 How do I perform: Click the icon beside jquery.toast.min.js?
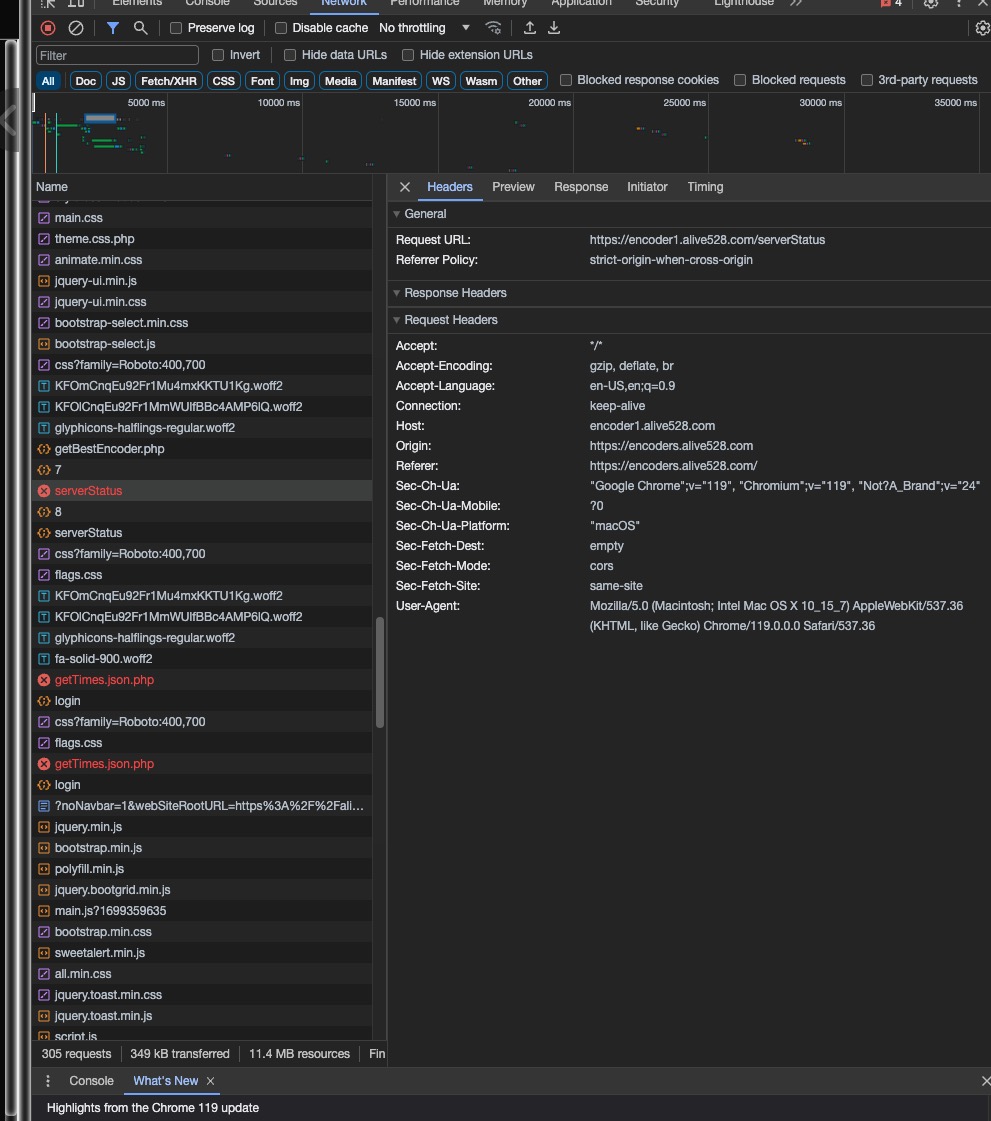tap(44, 1016)
